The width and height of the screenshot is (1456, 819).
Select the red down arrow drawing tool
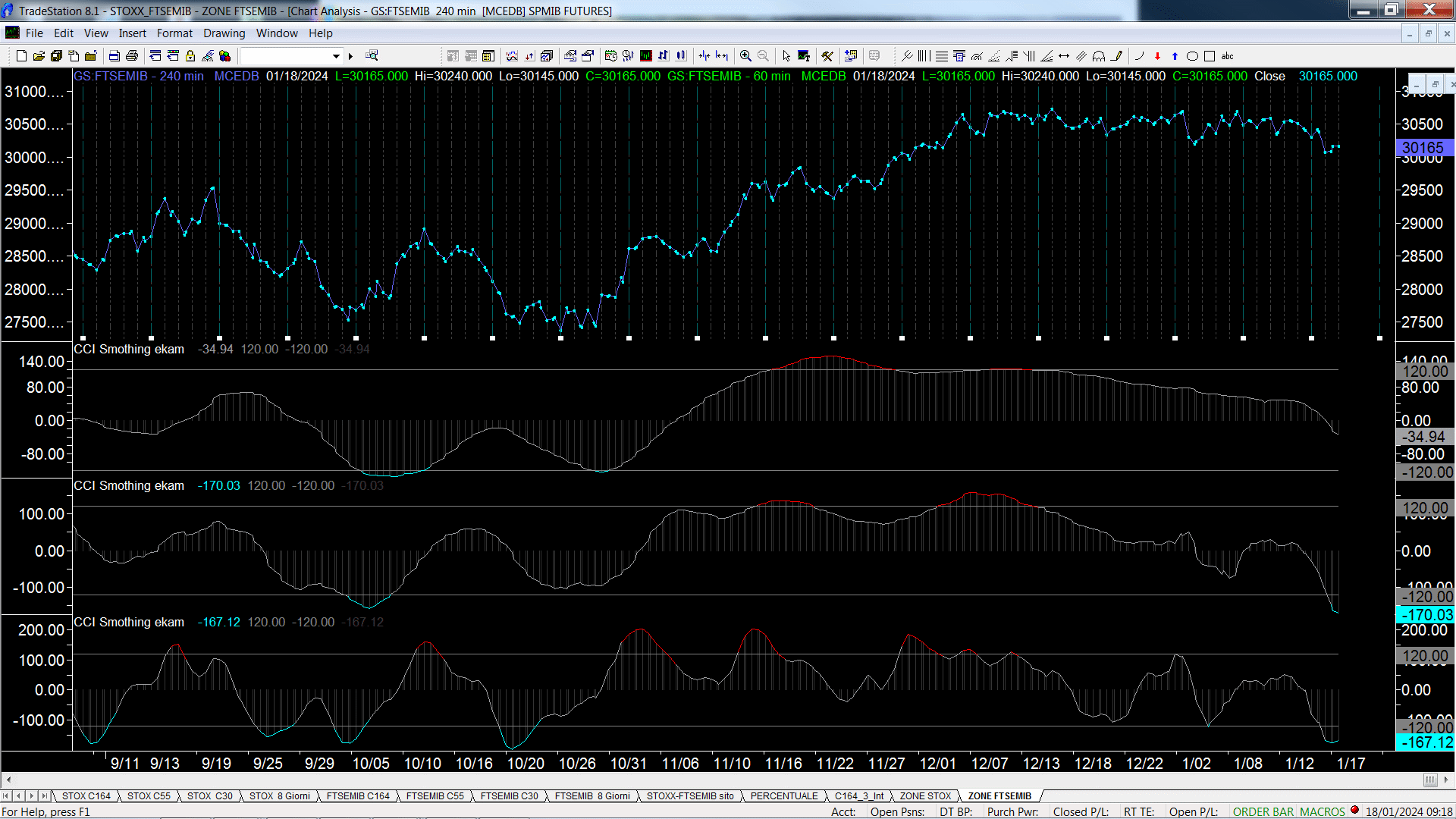point(1157,55)
